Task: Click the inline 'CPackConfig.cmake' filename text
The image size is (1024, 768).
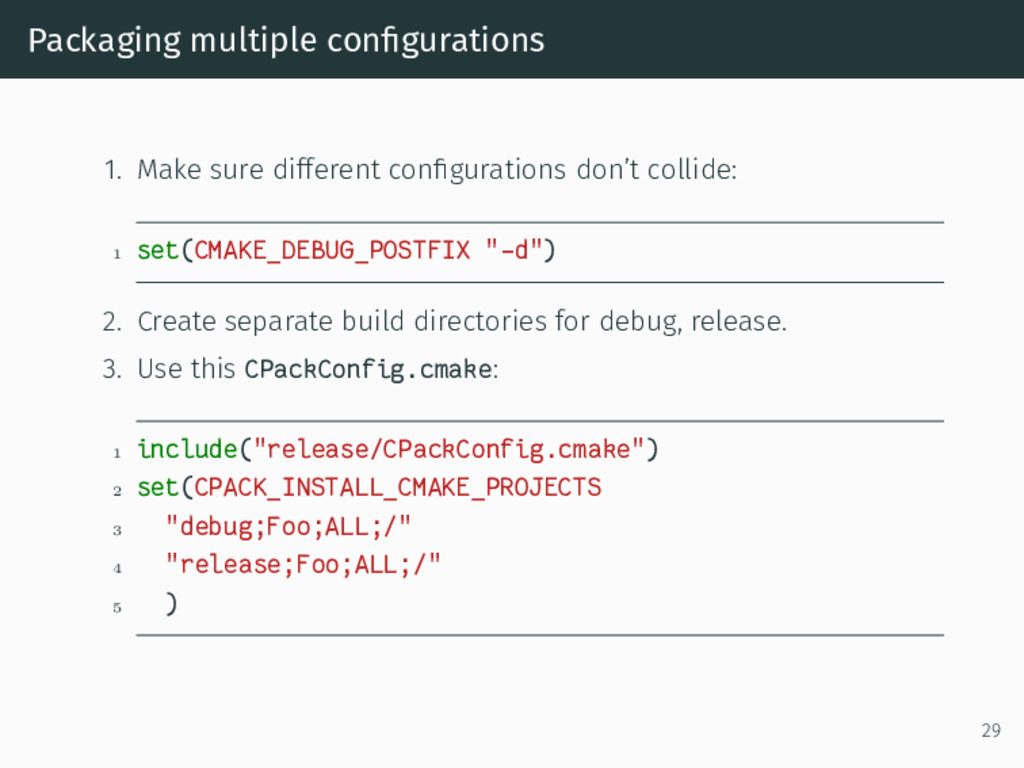Action: point(368,370)
